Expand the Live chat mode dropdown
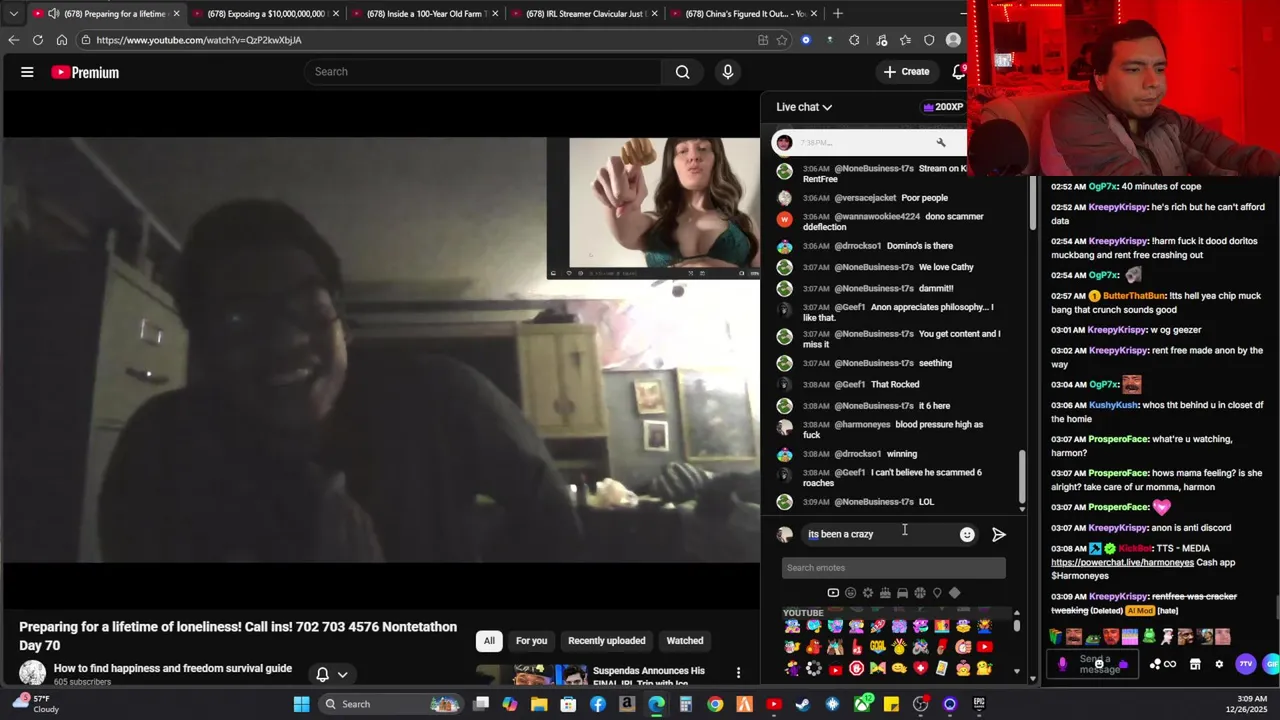 [x=804, y=107]
